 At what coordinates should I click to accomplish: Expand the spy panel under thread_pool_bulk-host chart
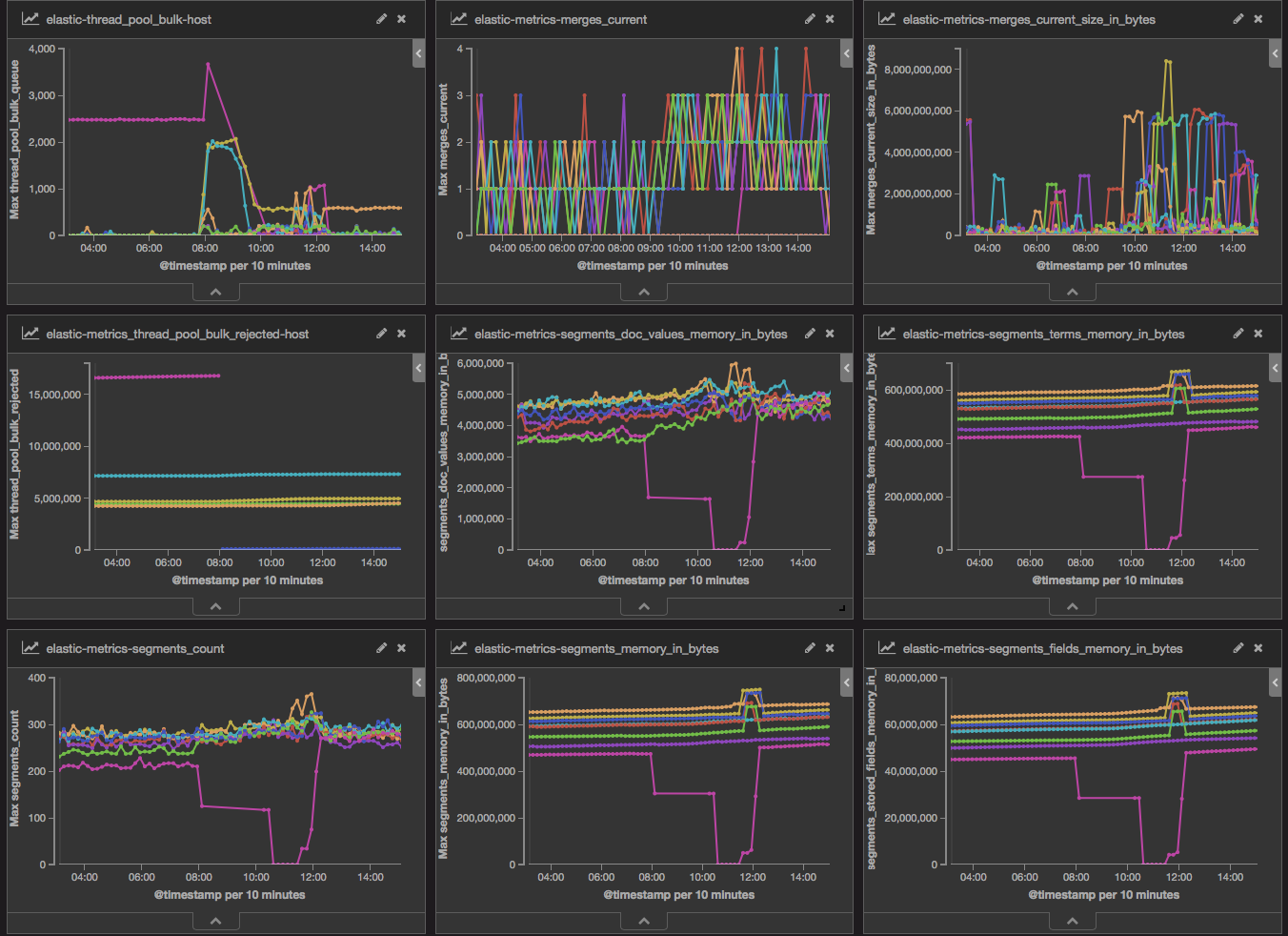click(216, 292)
